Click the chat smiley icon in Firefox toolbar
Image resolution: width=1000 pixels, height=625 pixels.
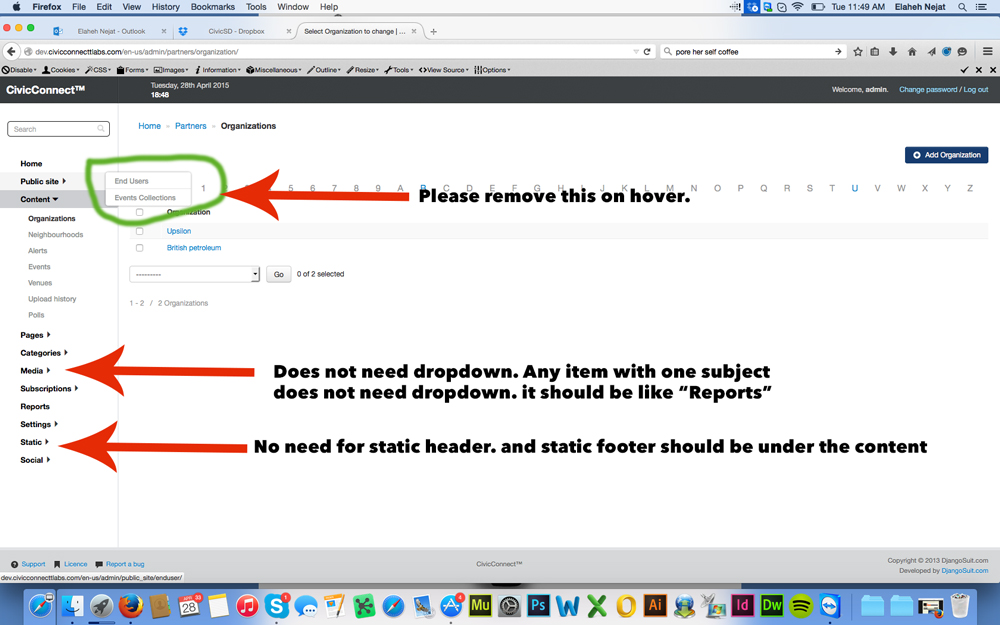[962, 52]
